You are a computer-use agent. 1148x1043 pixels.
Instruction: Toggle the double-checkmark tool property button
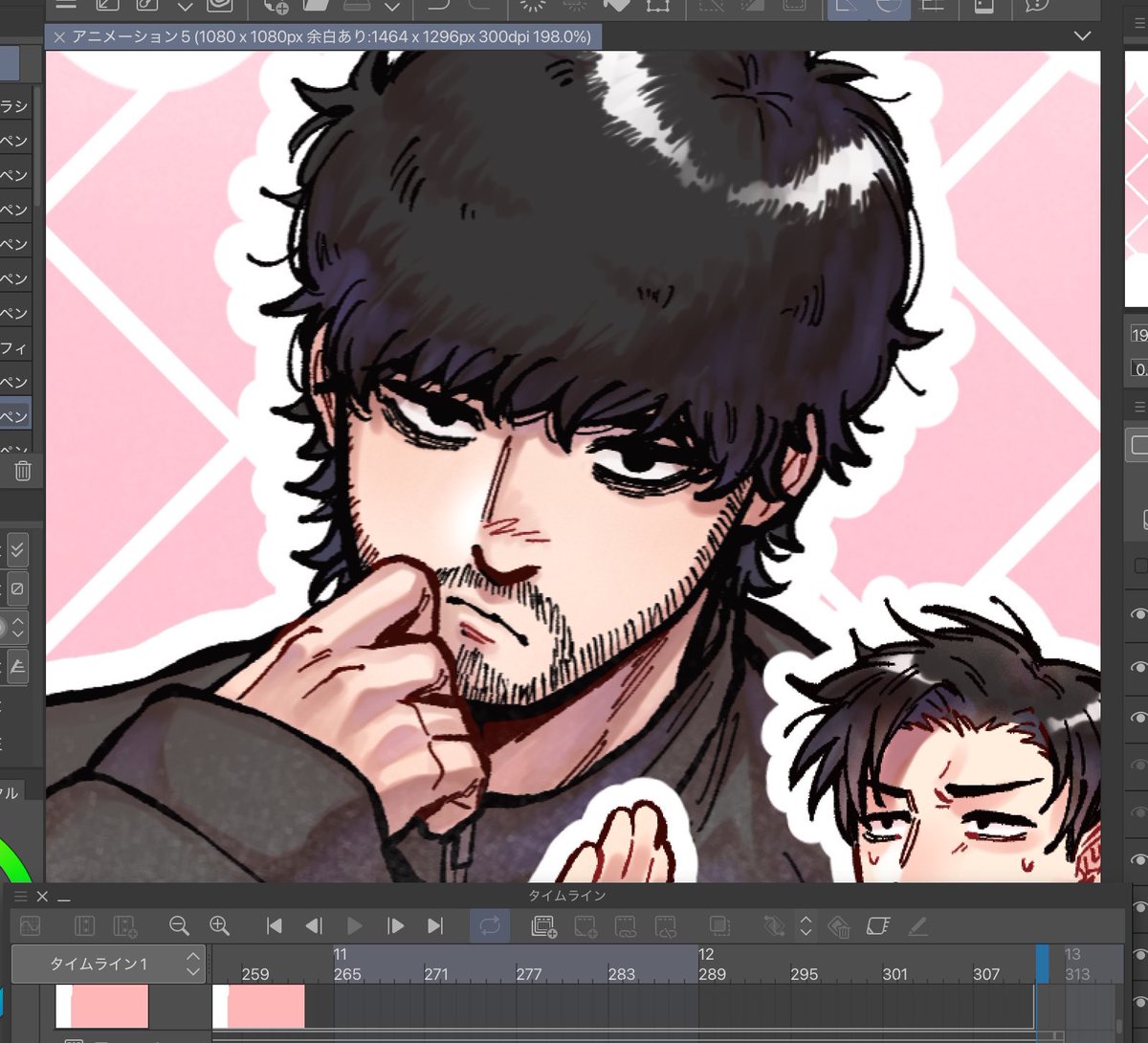(16, 550)
